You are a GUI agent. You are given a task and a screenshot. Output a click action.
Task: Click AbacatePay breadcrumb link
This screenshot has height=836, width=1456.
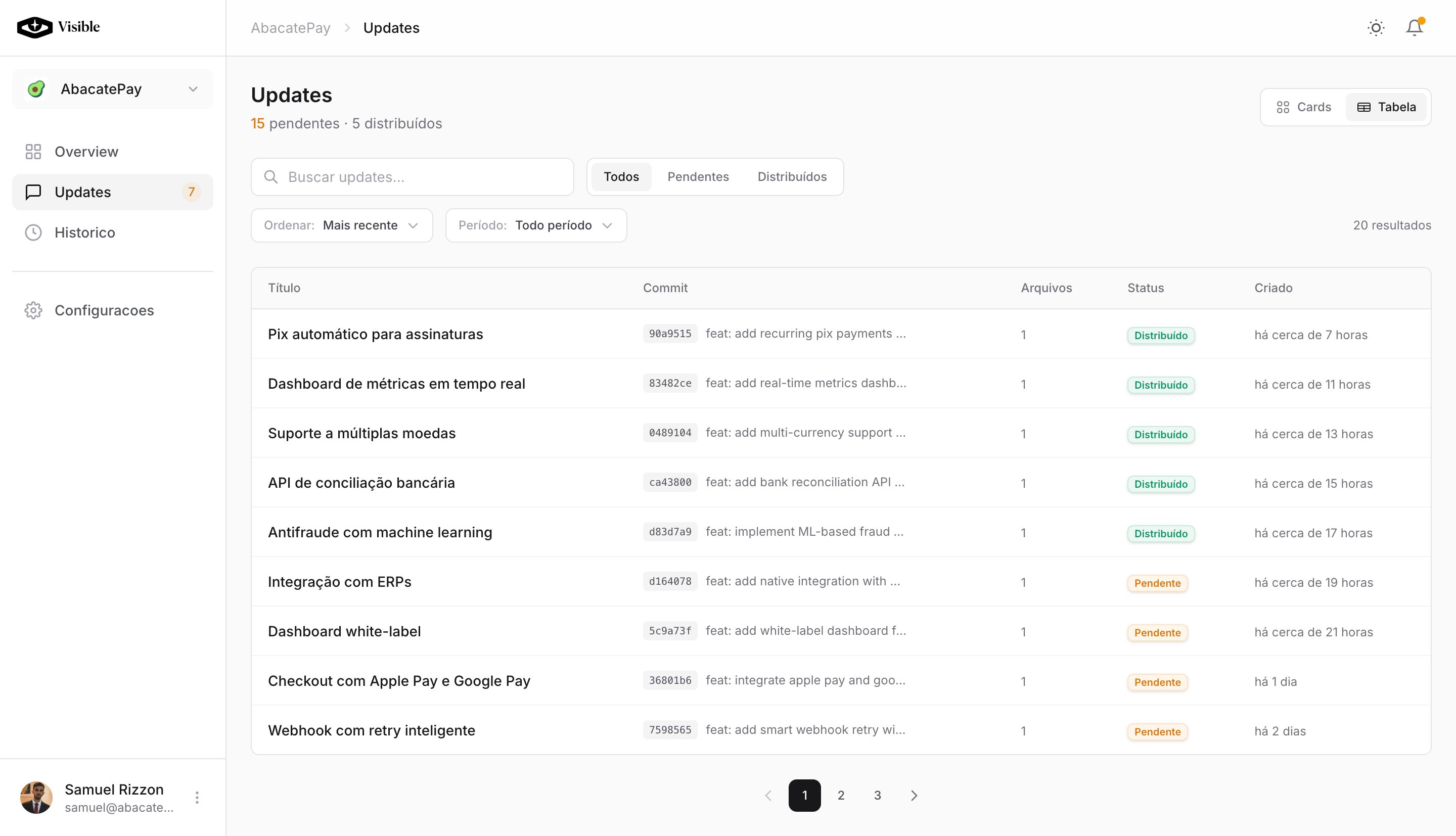[x=291, y=28]
